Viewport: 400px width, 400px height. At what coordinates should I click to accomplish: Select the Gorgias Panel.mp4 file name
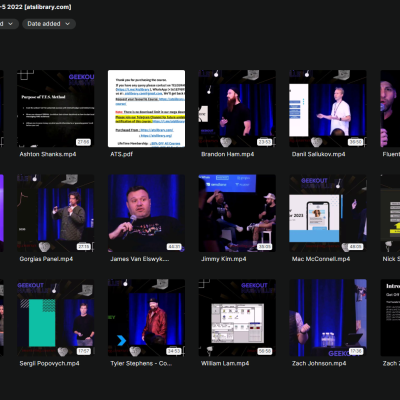tap(46, 259)
